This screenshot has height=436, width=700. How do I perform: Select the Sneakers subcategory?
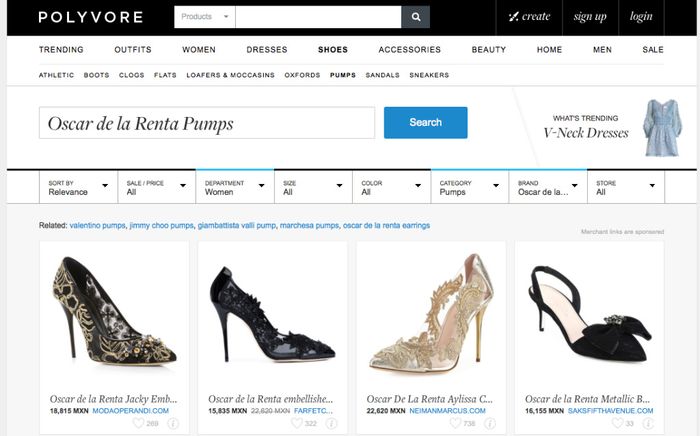tap(429, 75)
